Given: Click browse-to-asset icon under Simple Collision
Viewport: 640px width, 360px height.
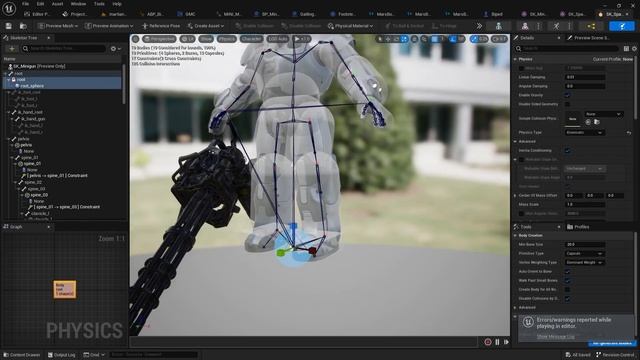Looking at the screenshot, I should click(x=597, y=122).
